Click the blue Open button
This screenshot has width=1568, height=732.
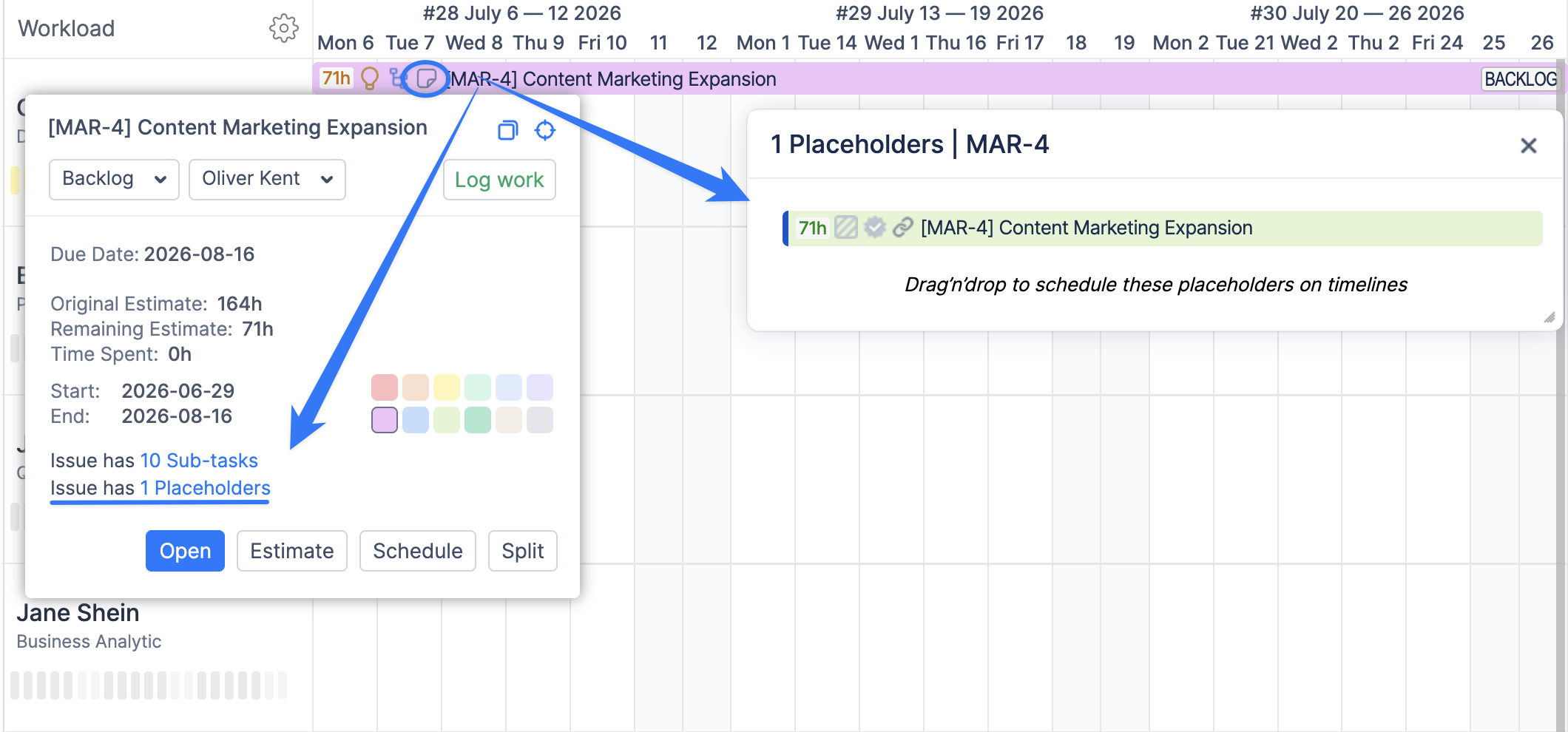(x=185, y=551)
